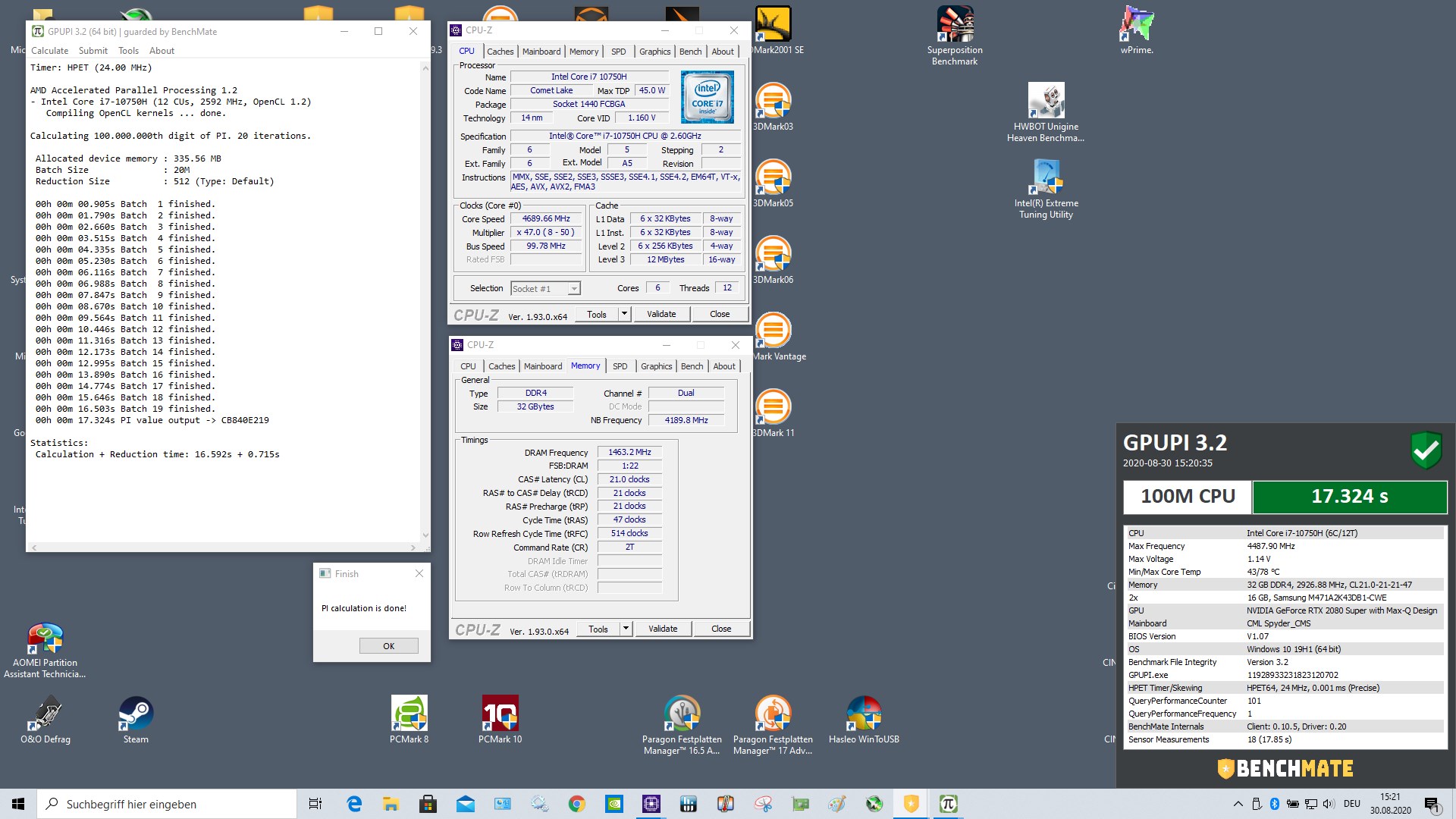The height and width of the screenshot is (819, 1456).
Task: Open the O&O Defrag desktop icon
Action: [45, 720]
